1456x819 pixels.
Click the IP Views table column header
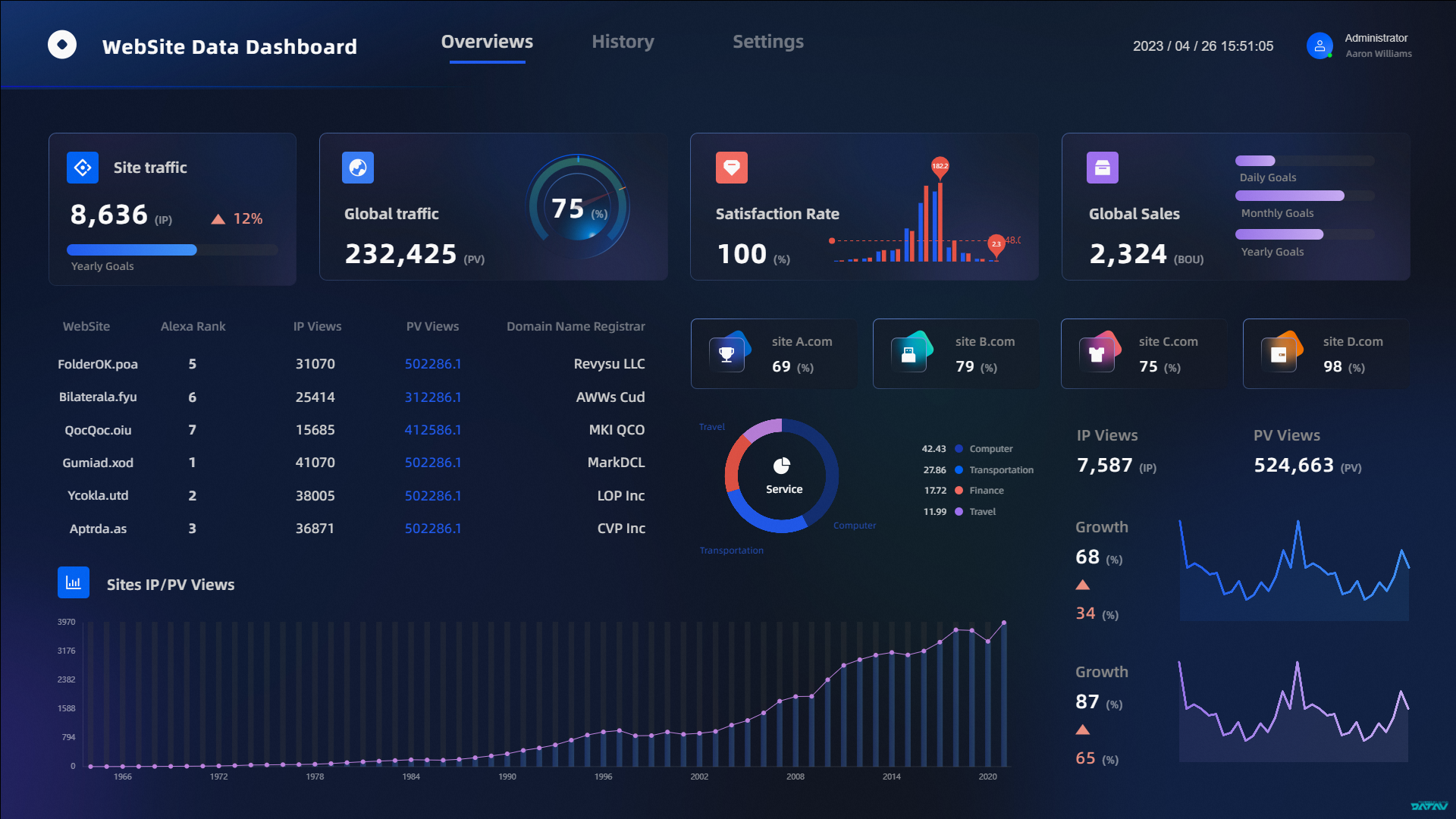click(x=318, y=326)
